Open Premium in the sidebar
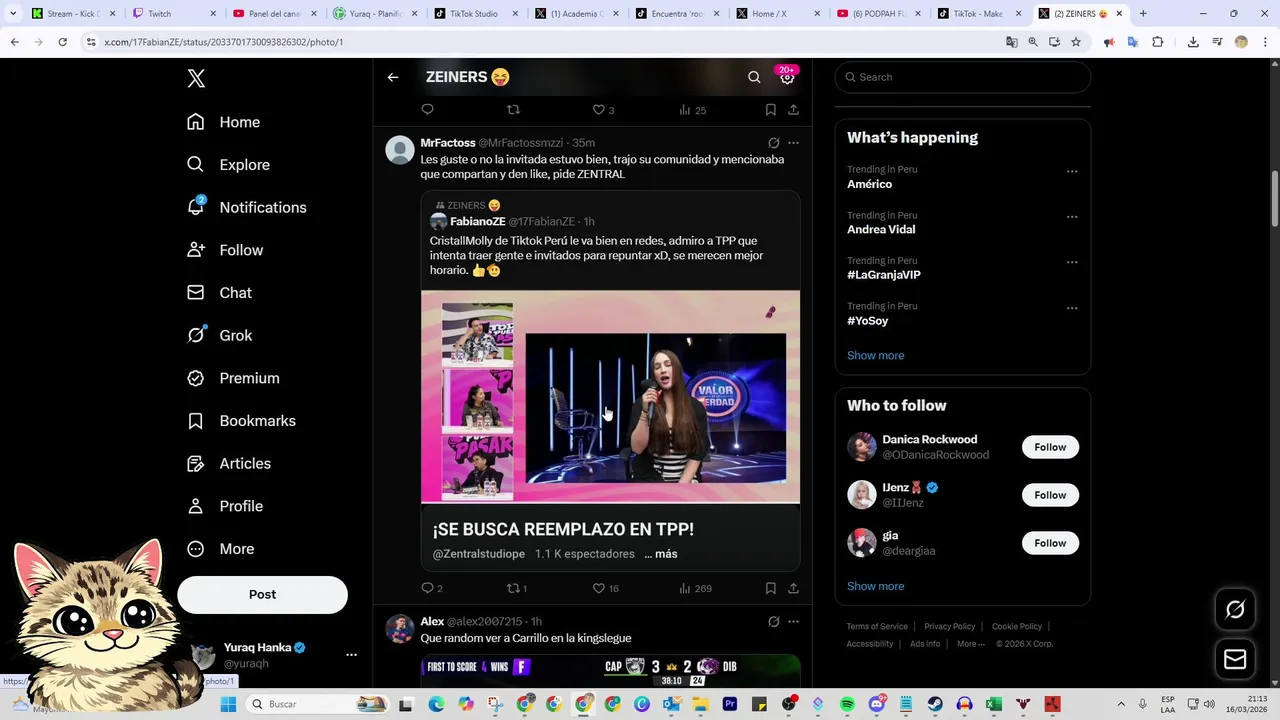The image size is (1280, 720). pyautogui.click(x=233, y=378)
